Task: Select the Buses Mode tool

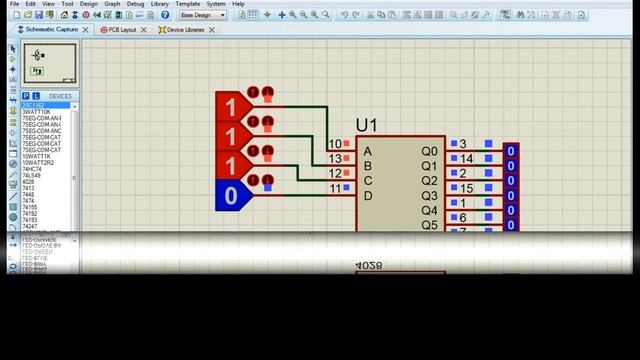Action: point(13,100)
